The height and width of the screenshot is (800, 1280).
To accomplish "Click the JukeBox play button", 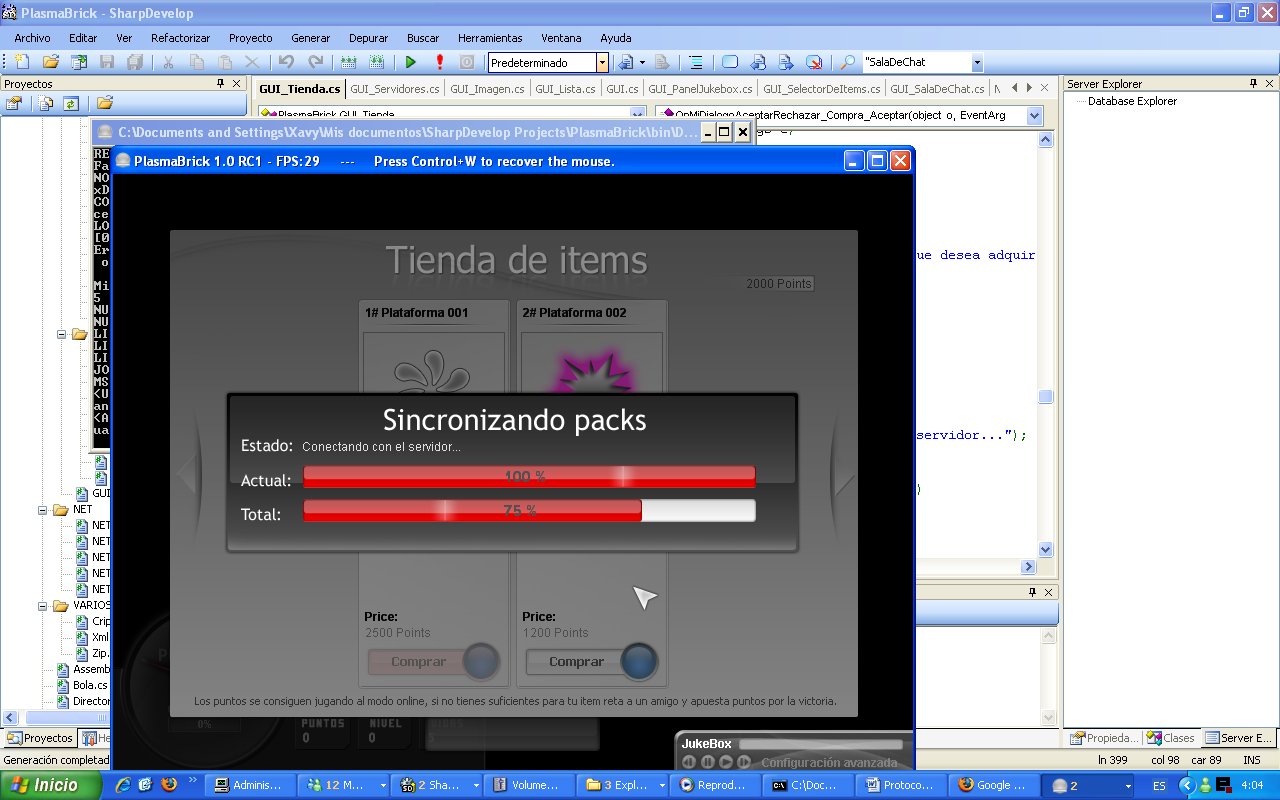I will pyautogui.click(x=726, y=762).
